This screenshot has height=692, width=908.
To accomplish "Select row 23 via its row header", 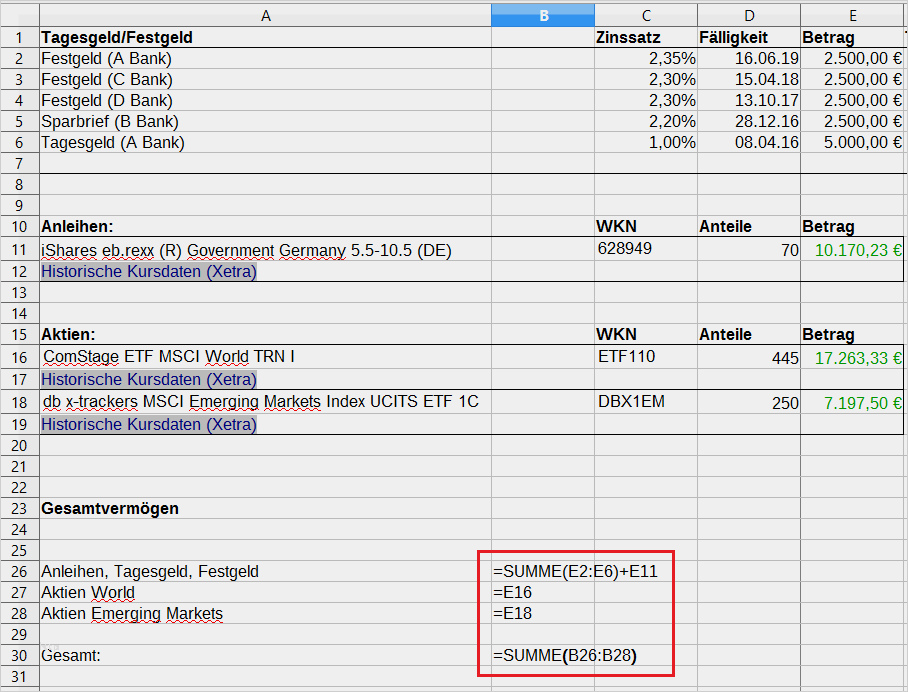I will [x=19, y=508].
